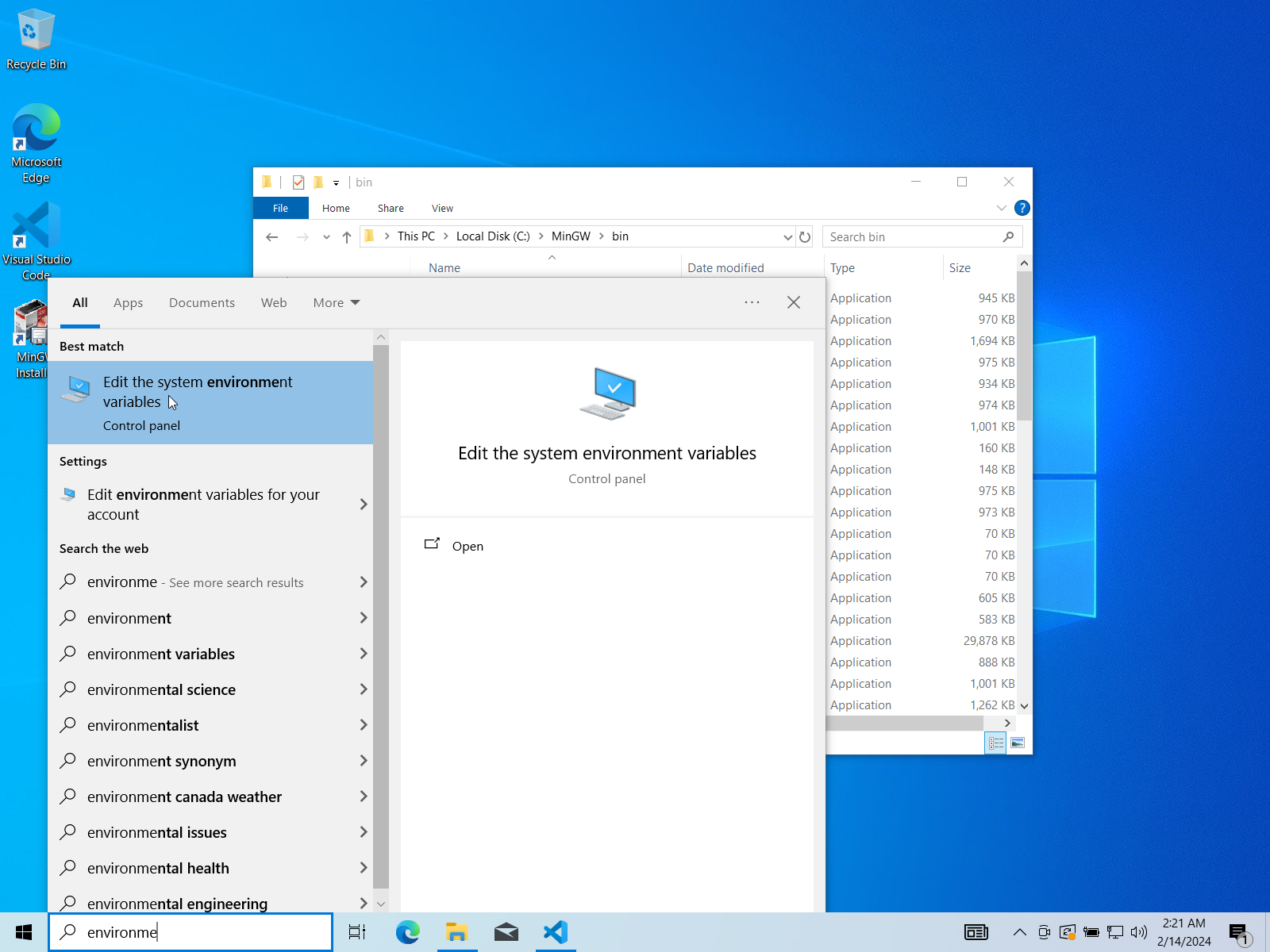Viewport: 1270px width, 952px height.
Task: Refresh the bin folder view
Action: coord(805,237)
